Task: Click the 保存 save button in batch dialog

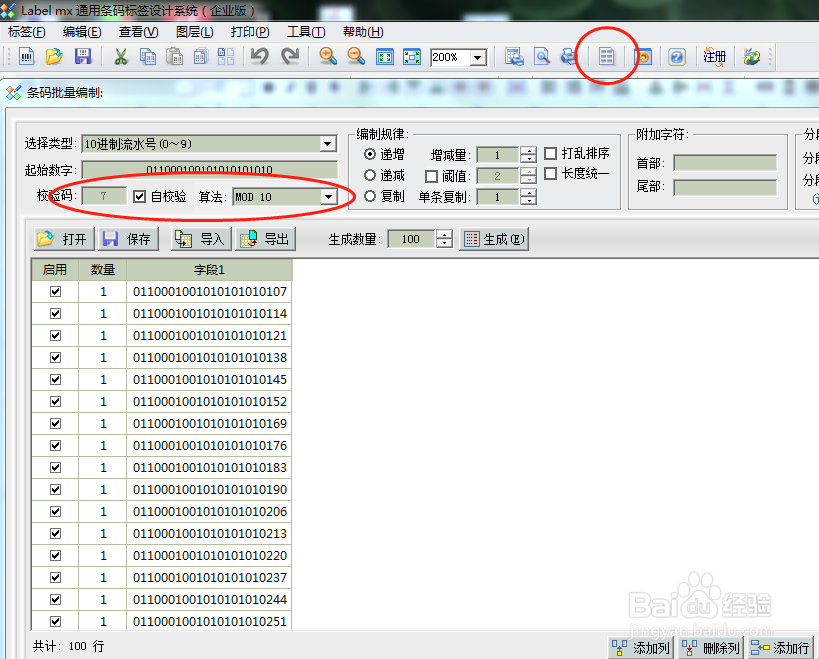Action: coord(128,239)
